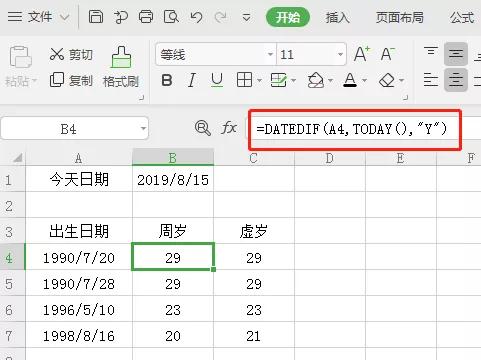Toggle middle vertical align
Screen dimensions: 481x360
pyautogui.click(x=456, y=54)
